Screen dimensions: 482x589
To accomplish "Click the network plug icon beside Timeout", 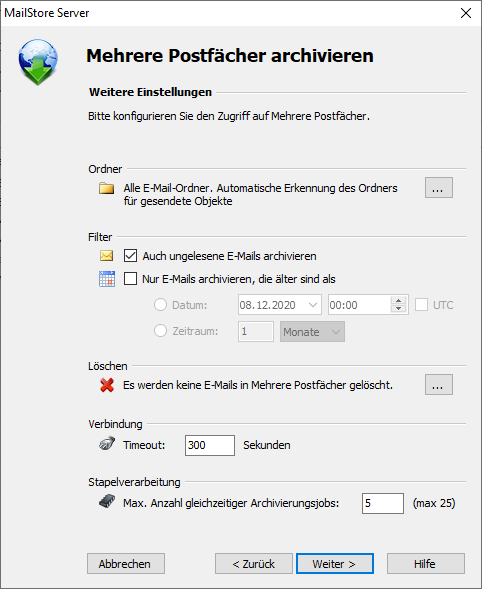I will click(107, 444).
